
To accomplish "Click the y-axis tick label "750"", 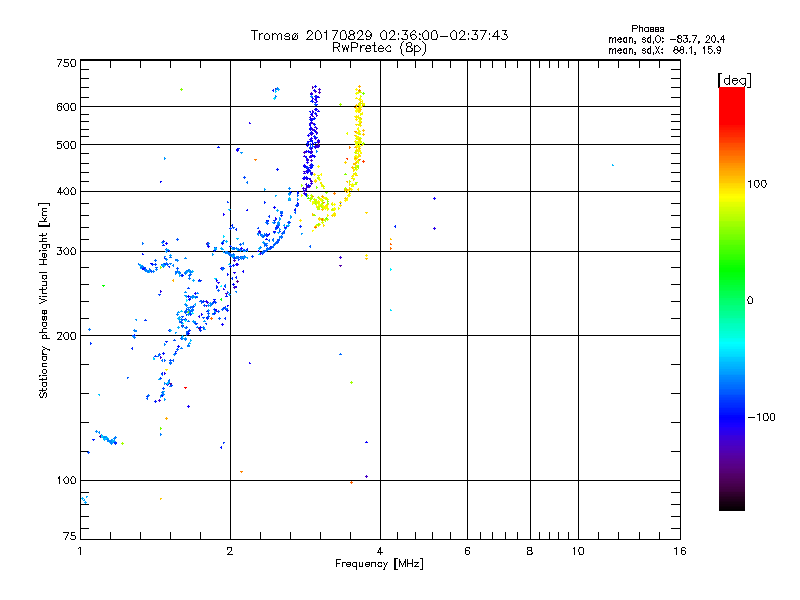I will pyautogui.click(x=66, y=63).
